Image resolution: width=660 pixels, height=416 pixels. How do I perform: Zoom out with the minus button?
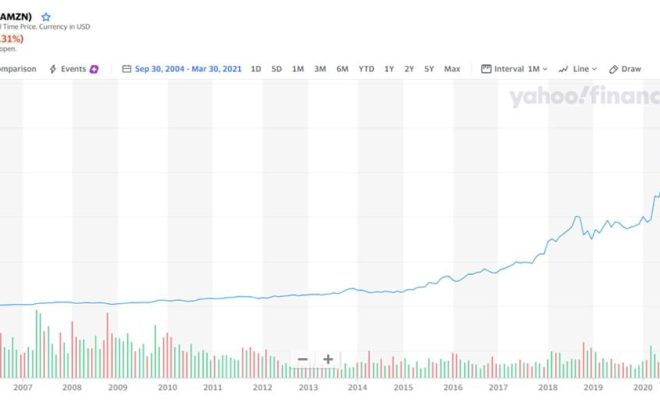point(303,359)
